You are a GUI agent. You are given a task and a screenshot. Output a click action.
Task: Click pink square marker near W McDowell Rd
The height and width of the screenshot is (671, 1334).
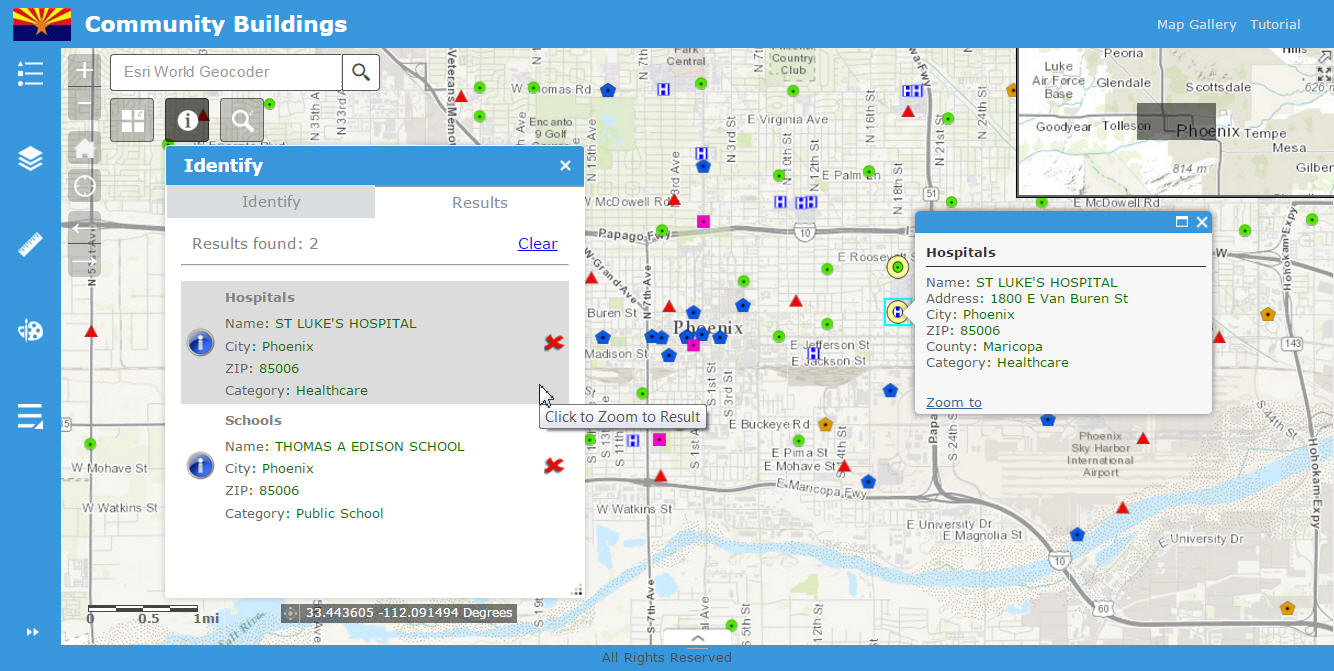(704, 221)
